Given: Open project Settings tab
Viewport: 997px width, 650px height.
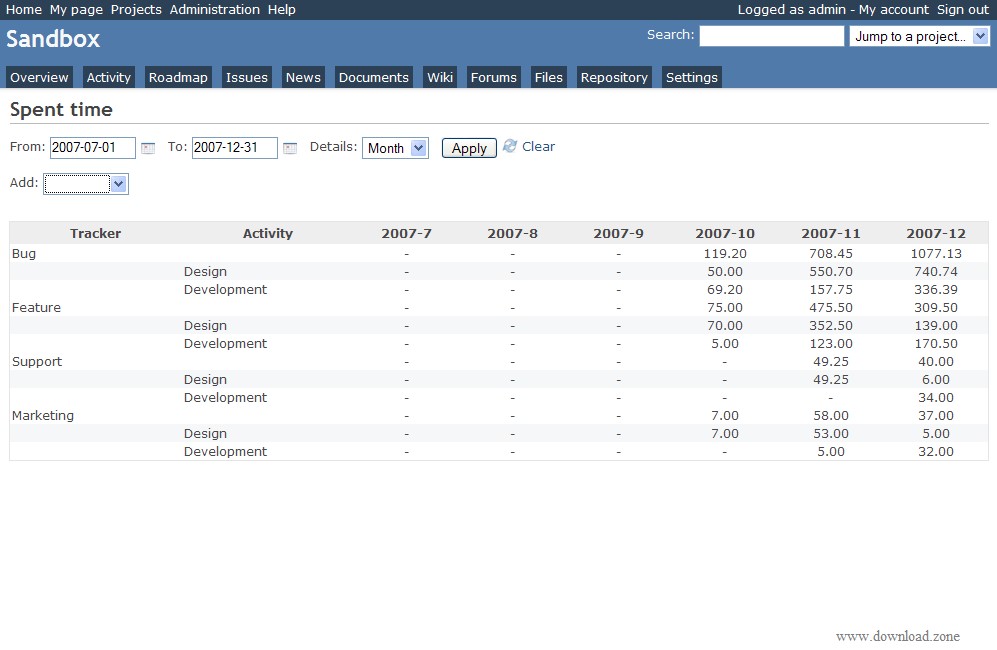Looking at the screenshot, I should click(691, 77).
